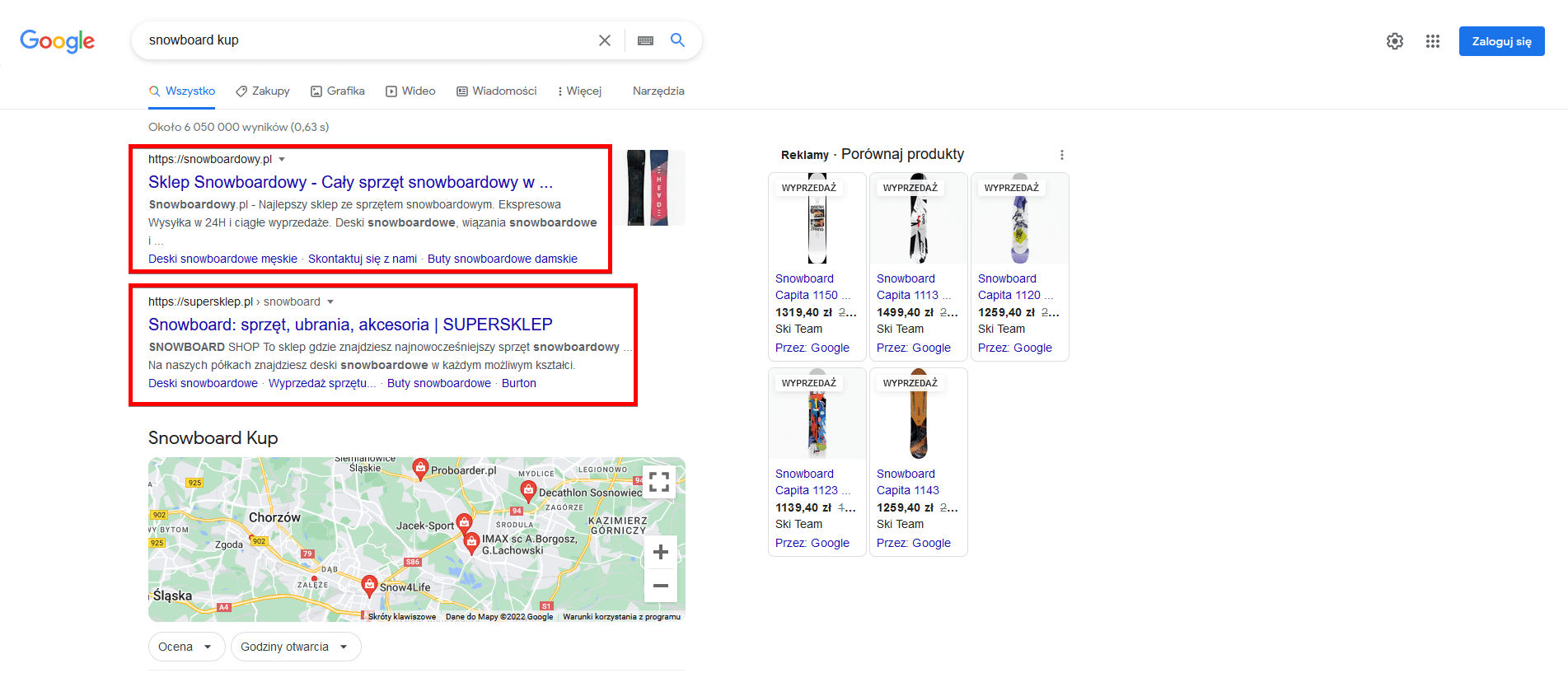Click Przez: Google under Capita 1143

(x=914, y=543)
